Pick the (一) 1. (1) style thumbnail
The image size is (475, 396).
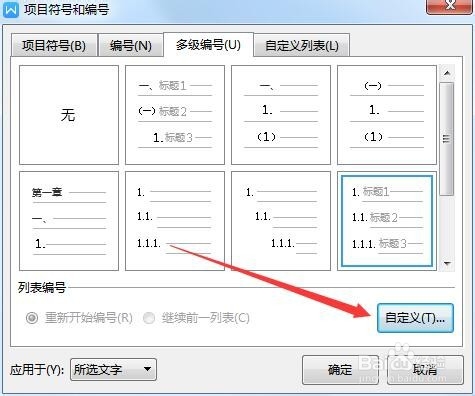pos(387,115)
